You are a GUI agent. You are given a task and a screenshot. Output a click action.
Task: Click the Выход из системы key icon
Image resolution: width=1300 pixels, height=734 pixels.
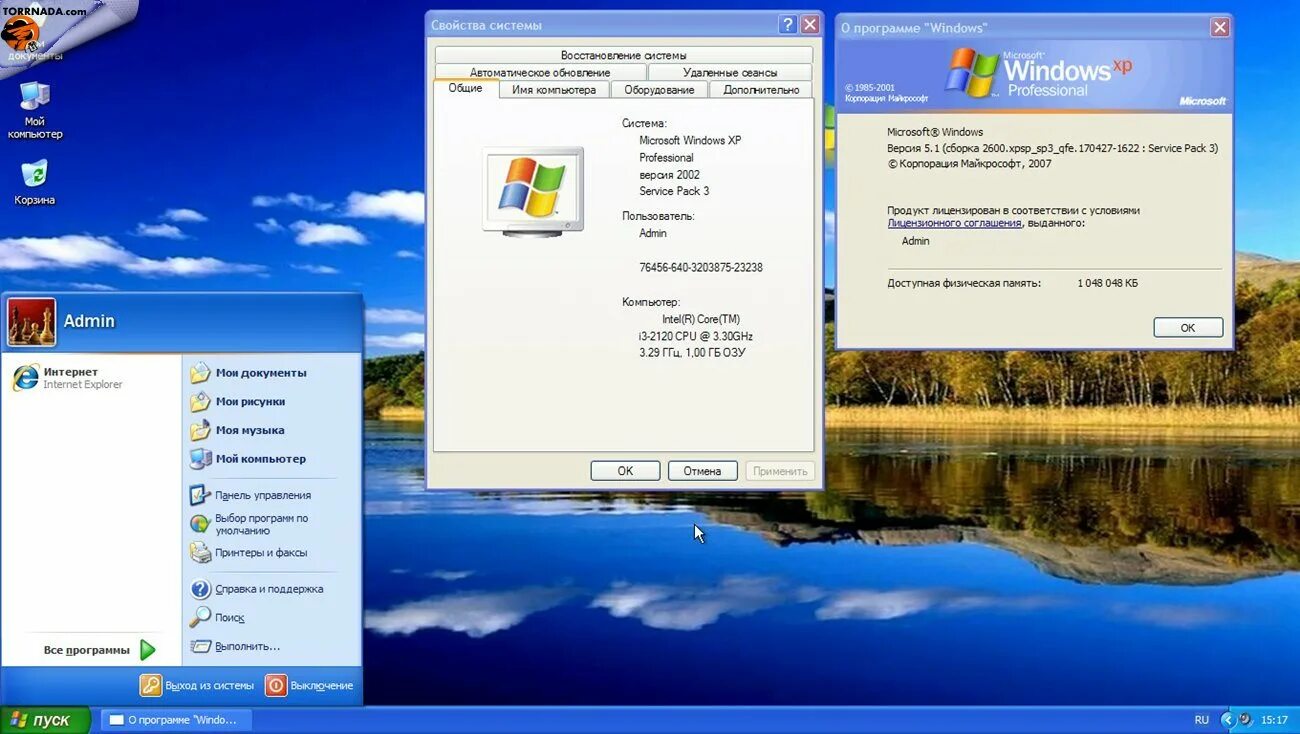pyautogui.click(x=151, y=685)
